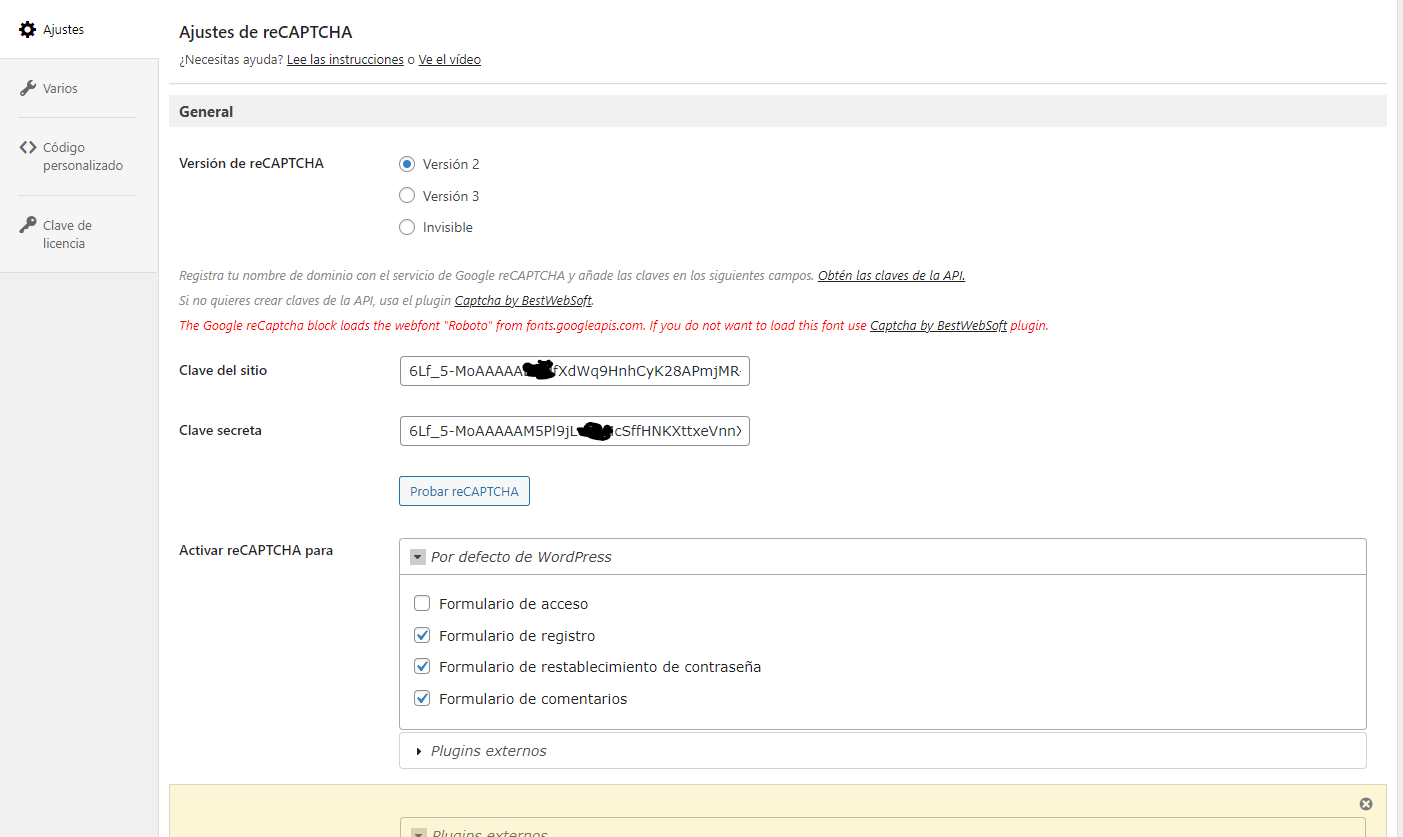Viewport: 1403px width, 837px height.
Task: Click the General section header
Action: (778, 111)
